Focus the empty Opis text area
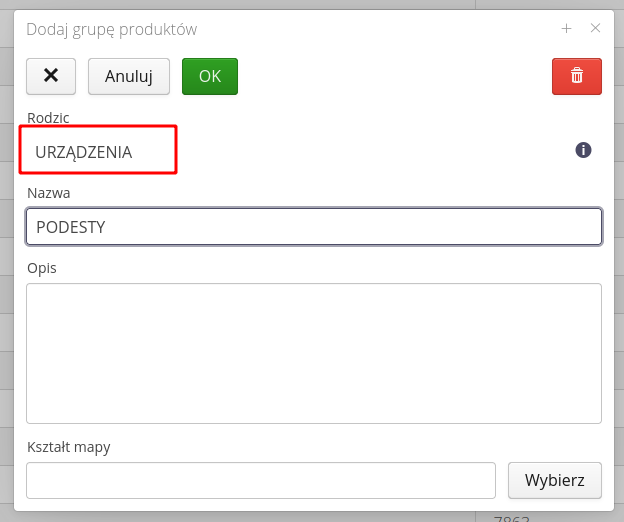 [x=313, y=353]
